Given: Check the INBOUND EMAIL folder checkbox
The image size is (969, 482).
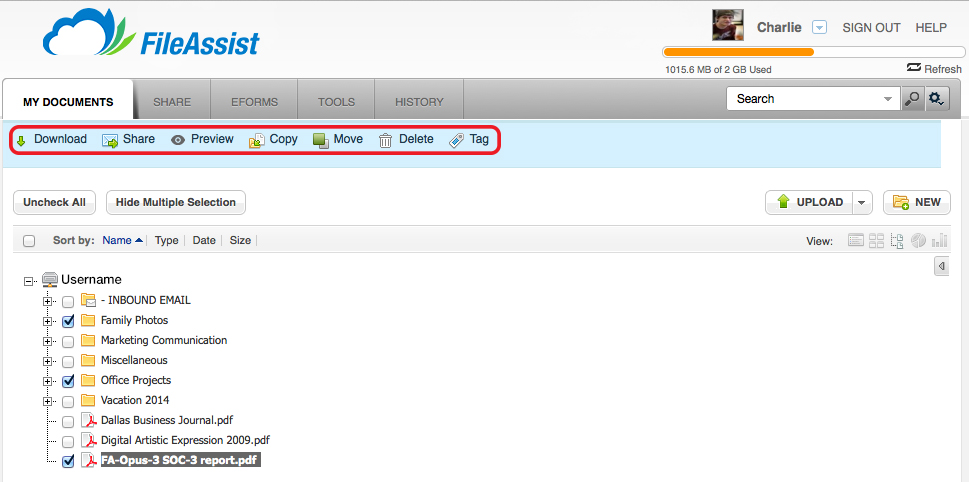Looking at the screenshot, I should tap(68, 302).
